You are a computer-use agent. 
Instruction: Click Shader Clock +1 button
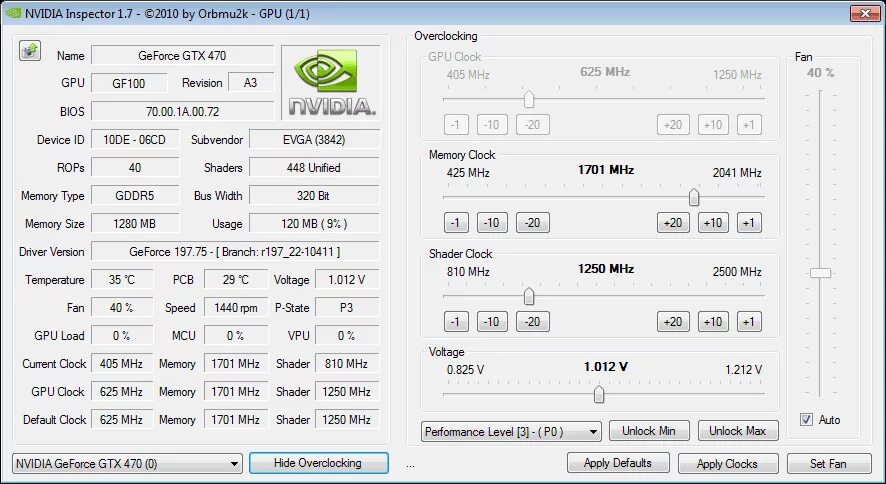(x=749, y=322)
